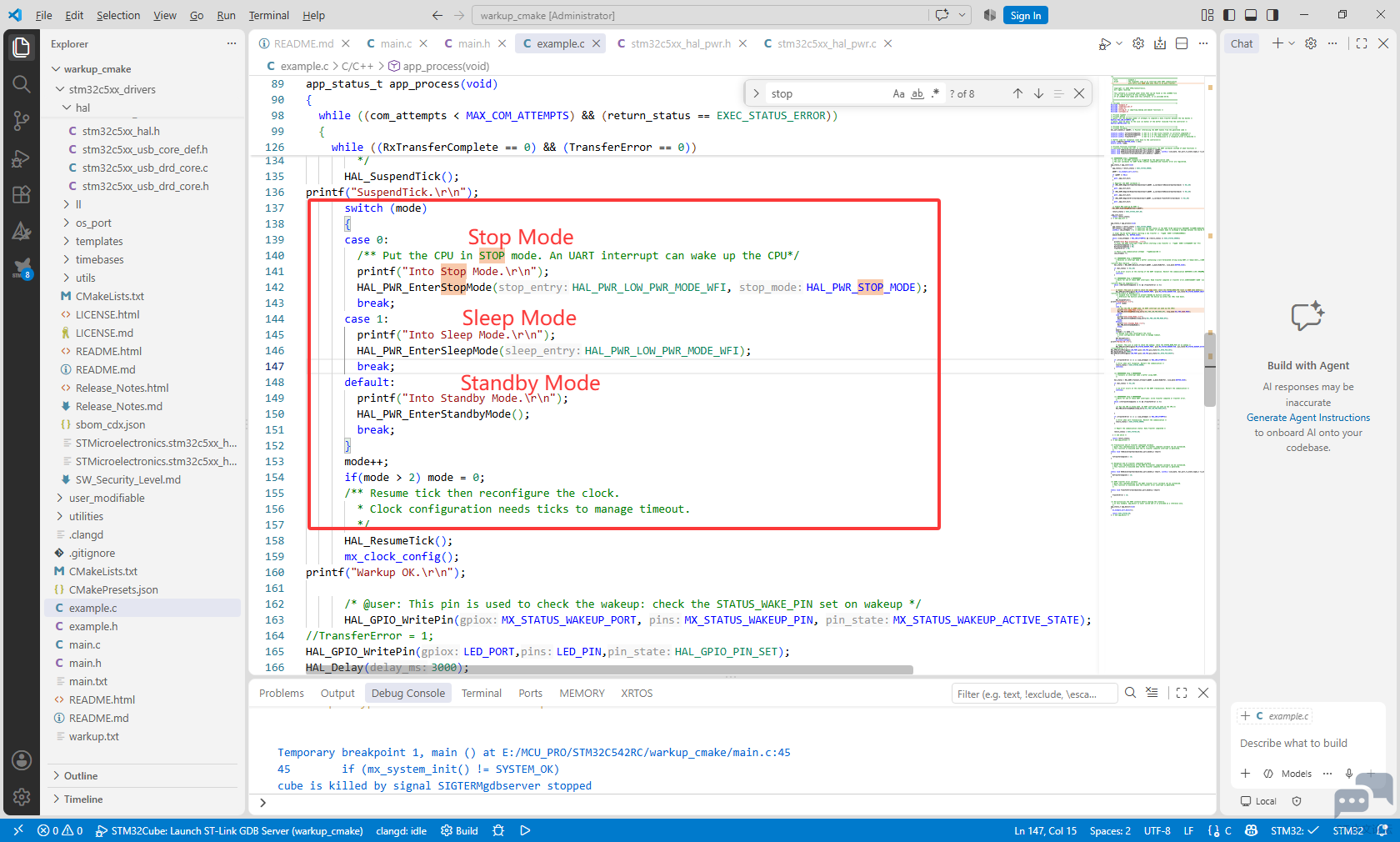
Task: Open the Accounts menu icon
Action: pos(22,760)
